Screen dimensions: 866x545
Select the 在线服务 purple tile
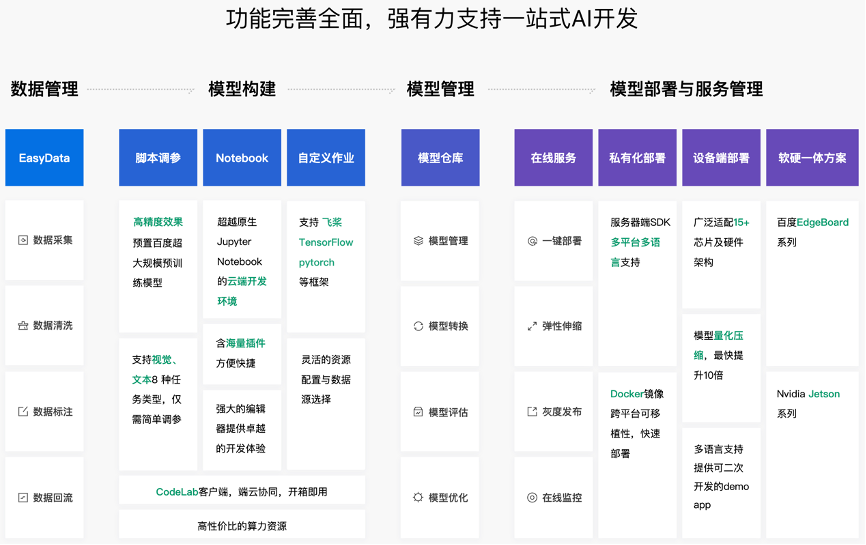(553, 157)
